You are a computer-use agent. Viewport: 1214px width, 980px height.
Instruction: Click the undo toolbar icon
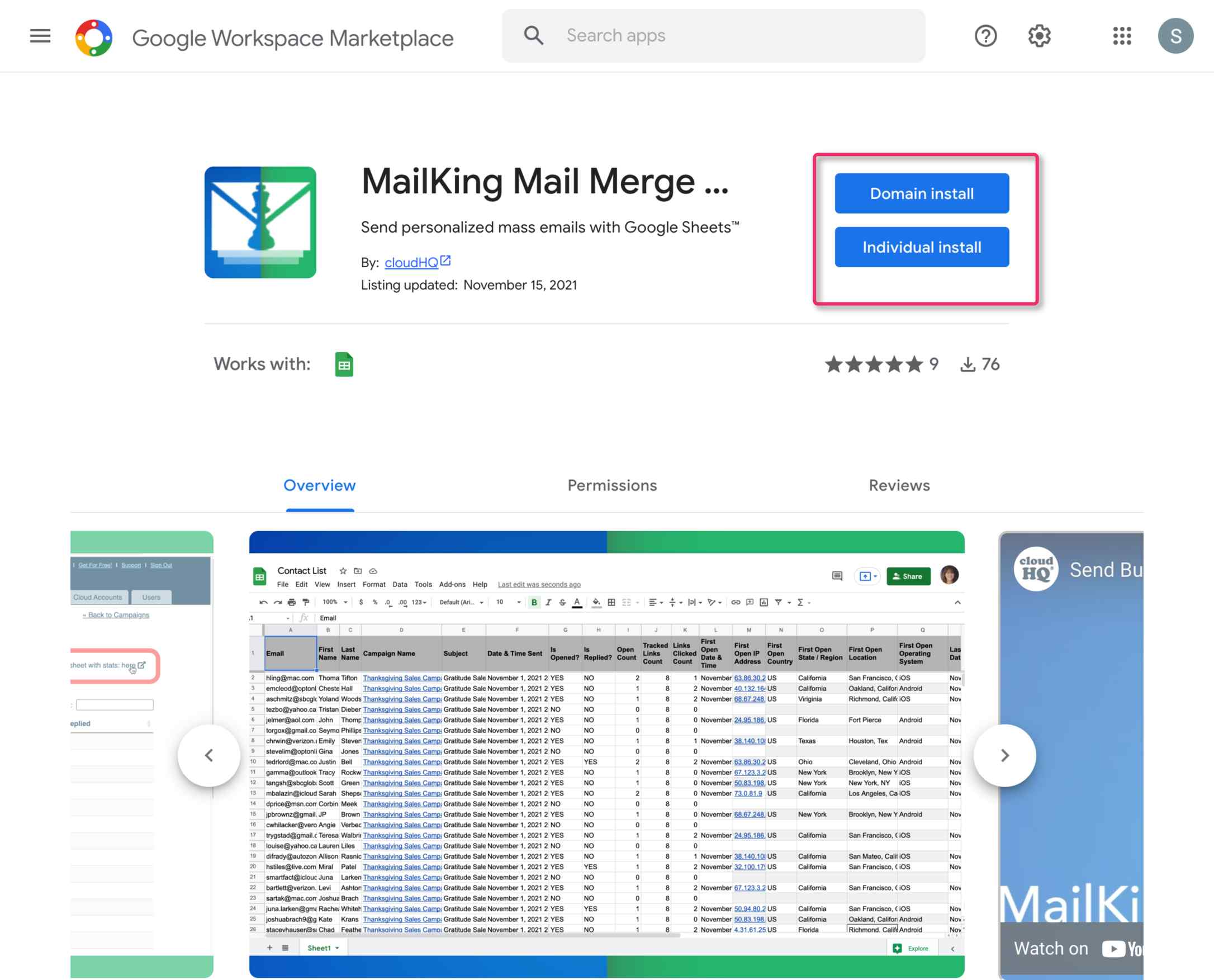tap(263, 602)
